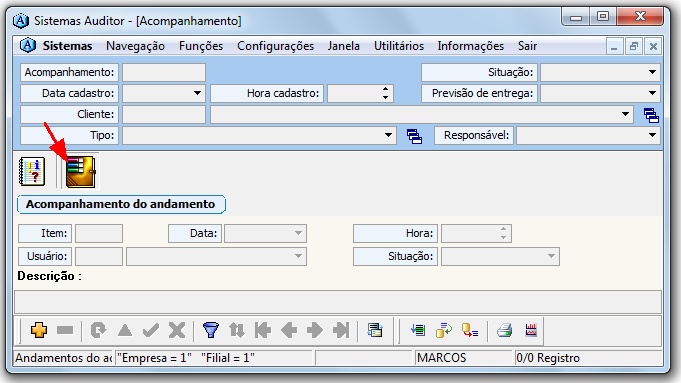Image resolution: width=681 pixels, height=383 pixels.
Task: Open the Utilitários menu
Action: click(399, 46)
